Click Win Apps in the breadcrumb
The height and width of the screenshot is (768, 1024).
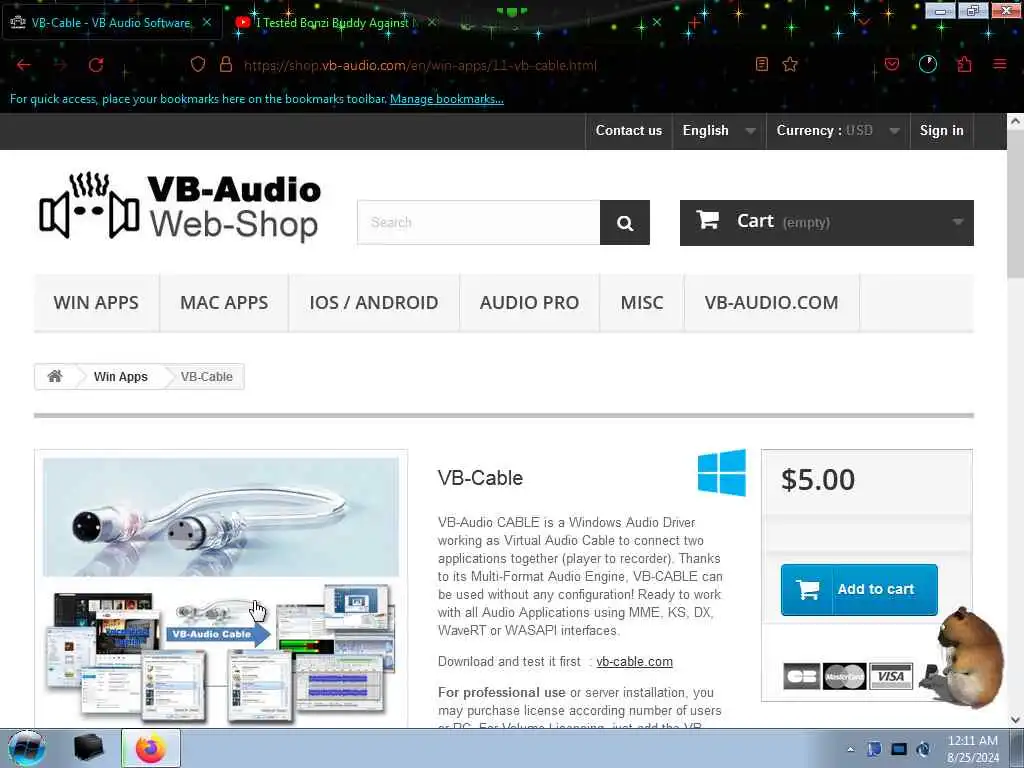pos(121,377)
